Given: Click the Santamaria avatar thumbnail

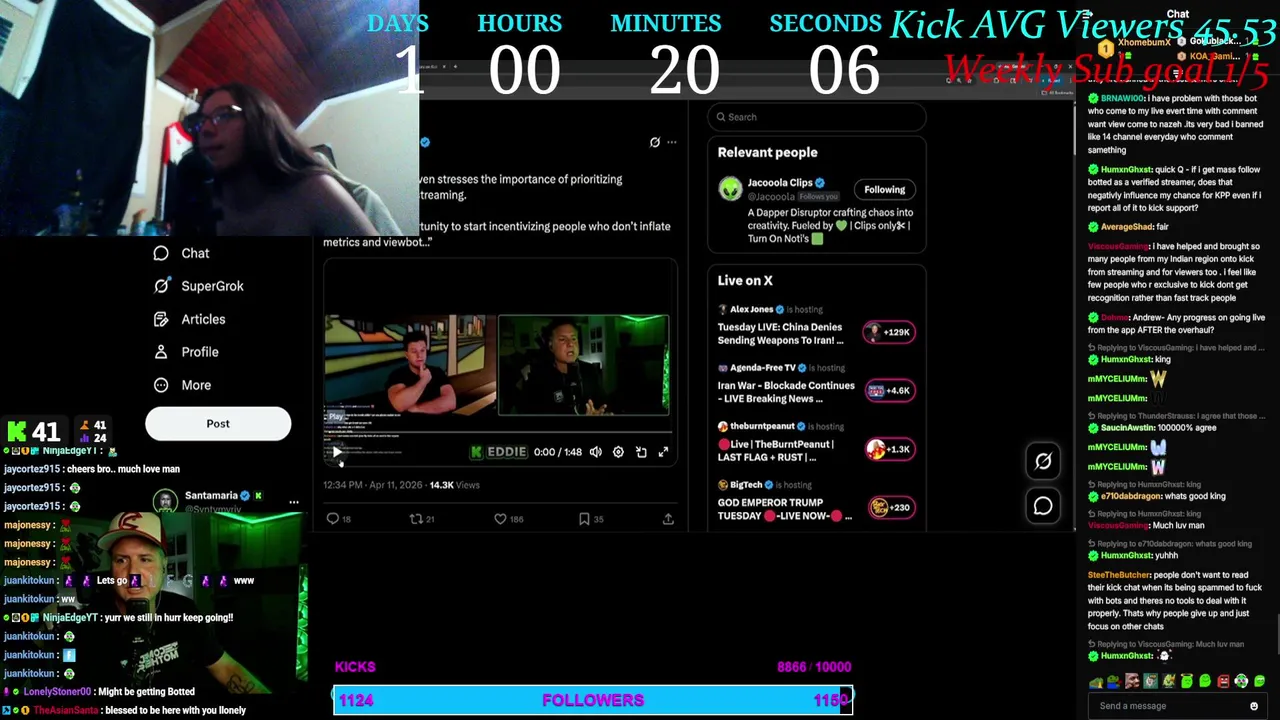Looking at the screenshot, I should [165, 500].
